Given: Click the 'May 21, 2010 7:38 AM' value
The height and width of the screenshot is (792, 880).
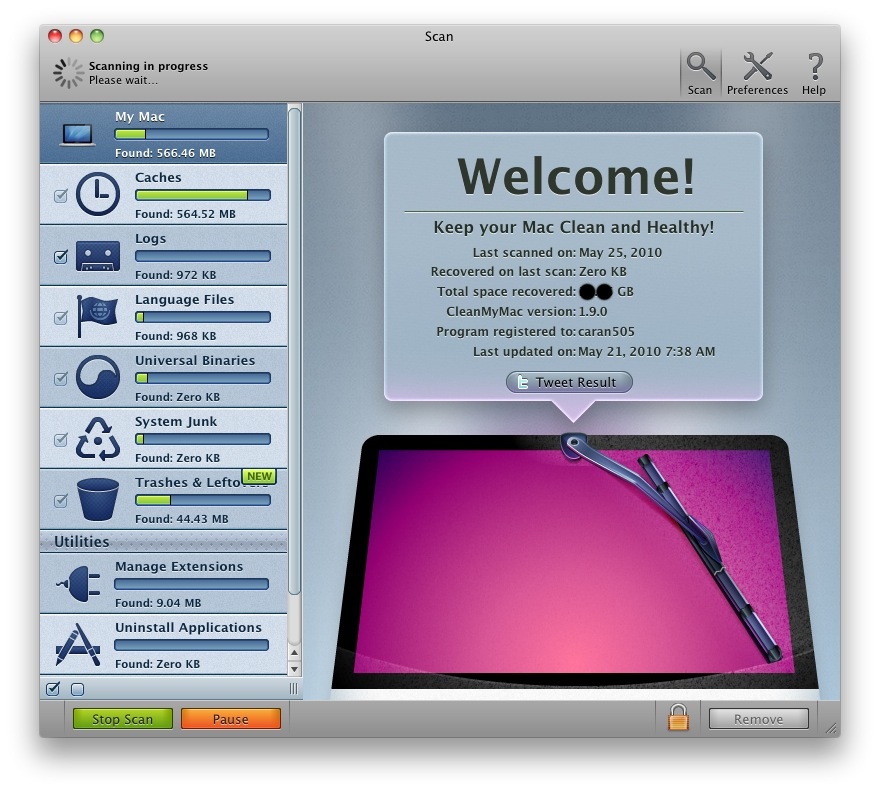Looking at the screenshot, I should tap(647, 351).
